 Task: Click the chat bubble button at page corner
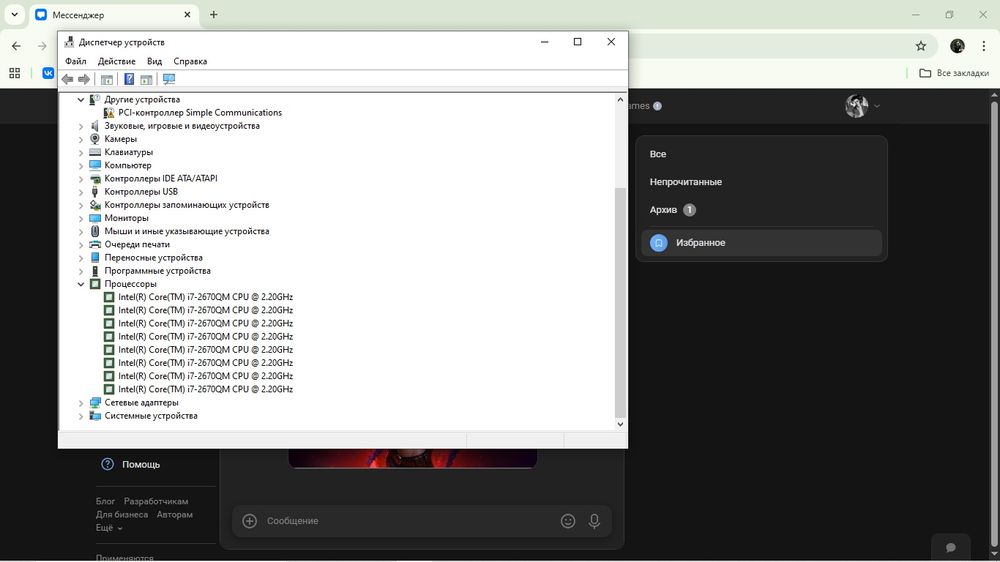click(950, 547)
